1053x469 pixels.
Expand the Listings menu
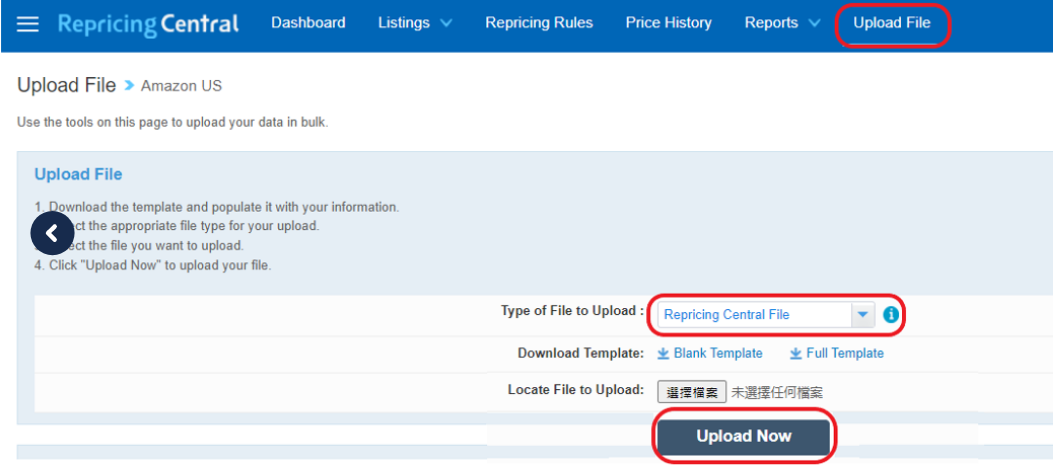click(x=415, y=23)
